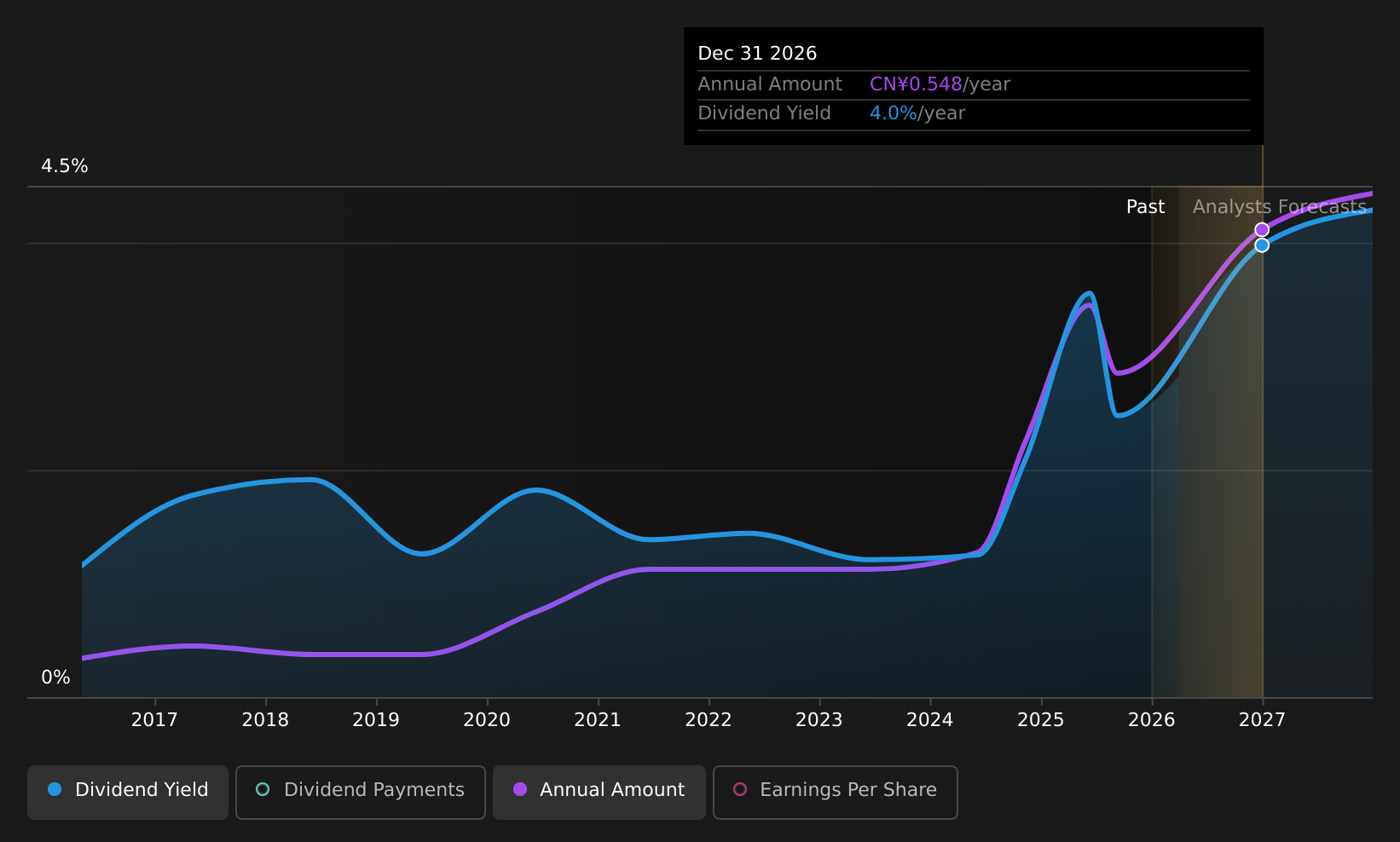The image size is (1400, 842).
Task: Open the Dec 31 2026 tooltip header
Action: click(757, 53)
